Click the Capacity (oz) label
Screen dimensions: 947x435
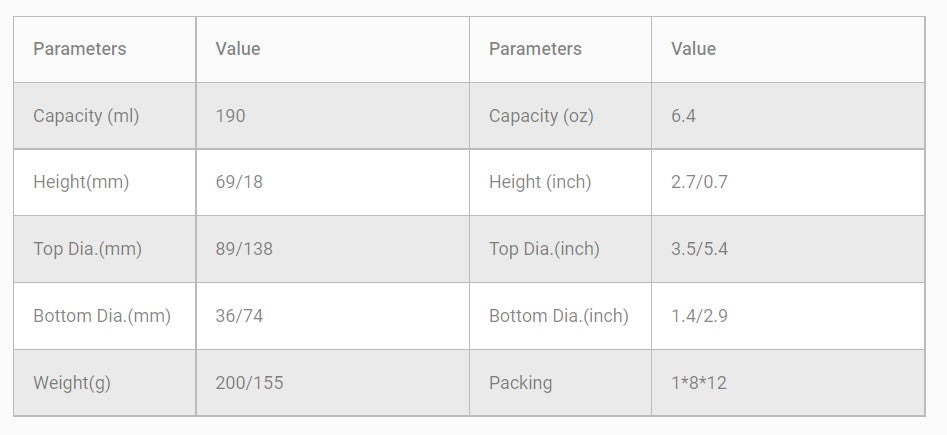[541, 116]
